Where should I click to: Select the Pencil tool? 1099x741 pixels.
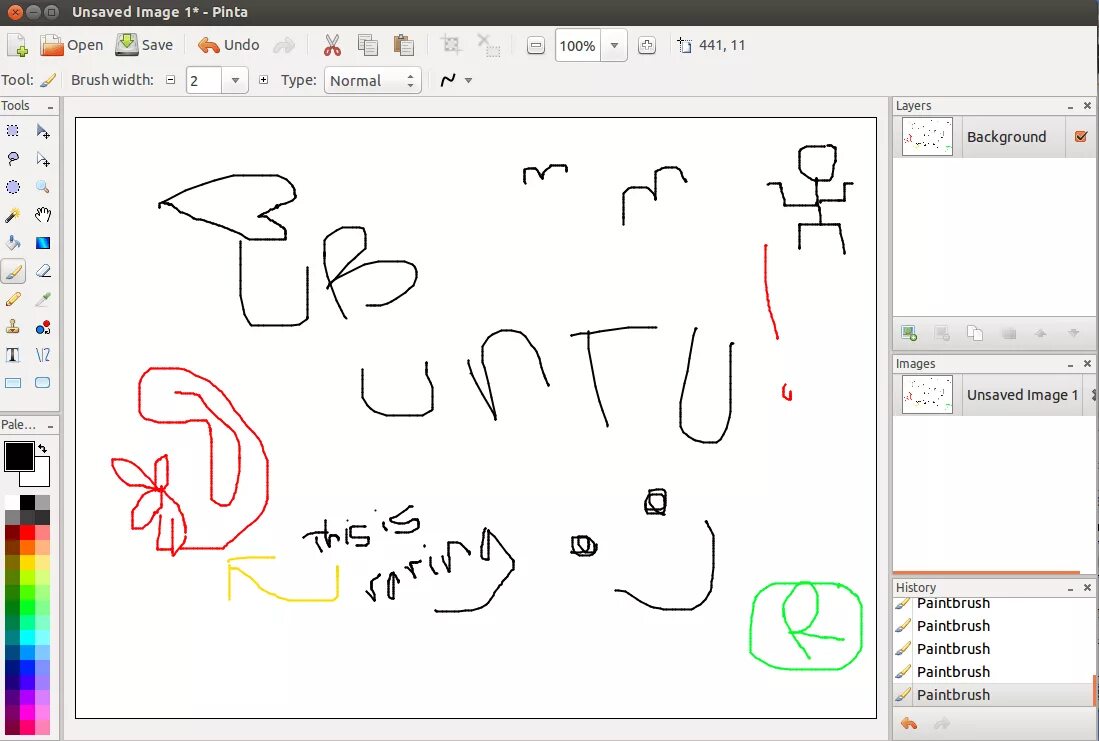pos(13,299)
